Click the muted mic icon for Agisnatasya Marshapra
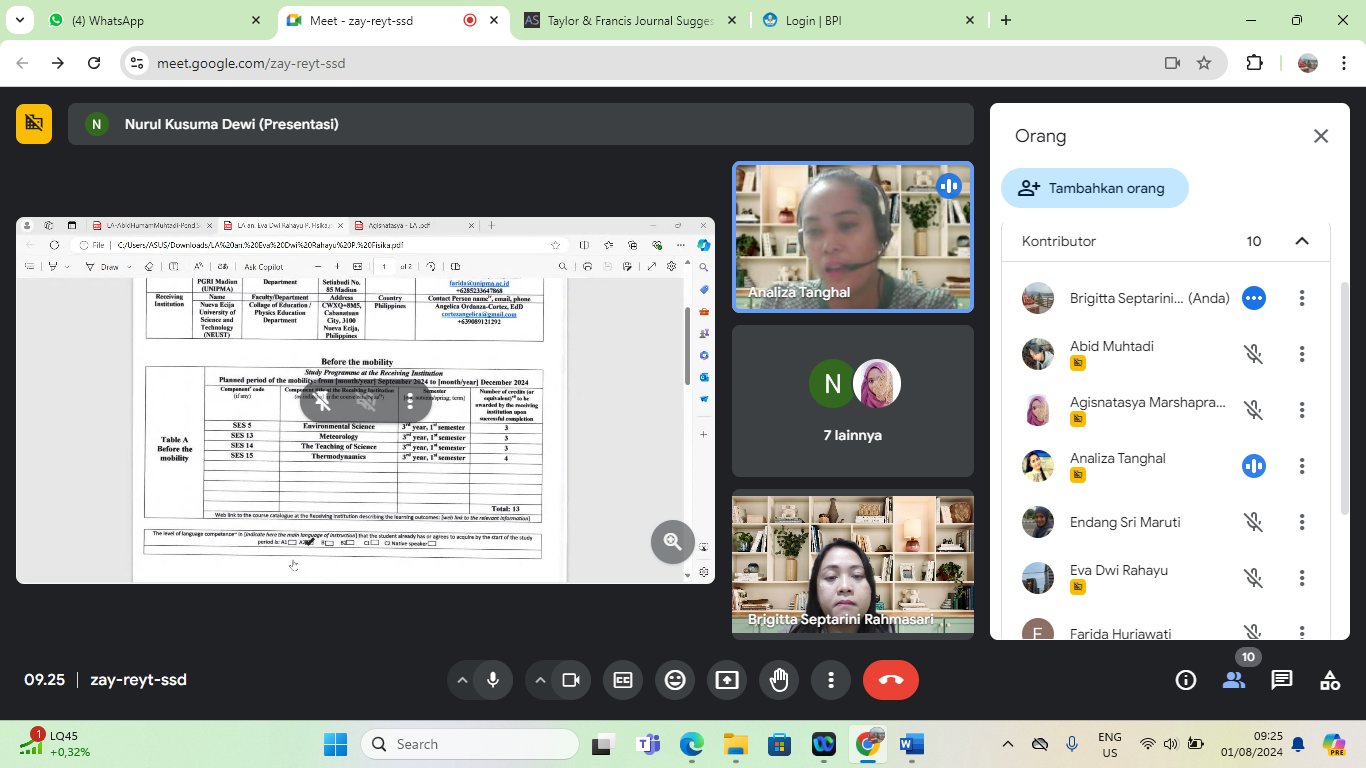 pos(1254,410)
